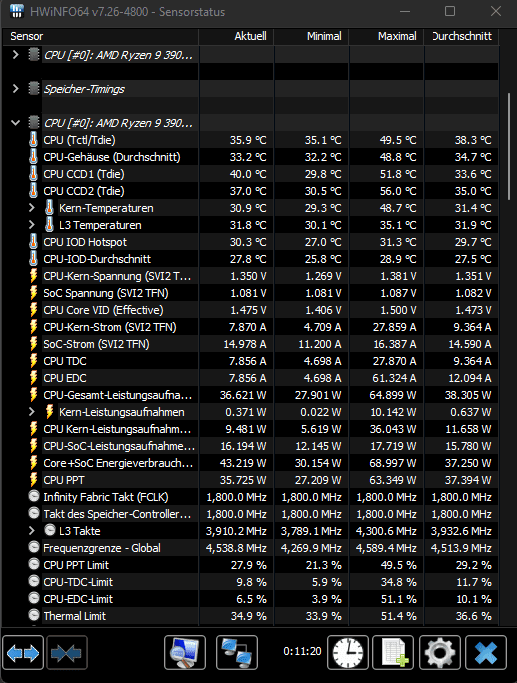This screenshot has width=517, height=683.
Task: Open the network connection monitors icon
Action: pos(237,652)
